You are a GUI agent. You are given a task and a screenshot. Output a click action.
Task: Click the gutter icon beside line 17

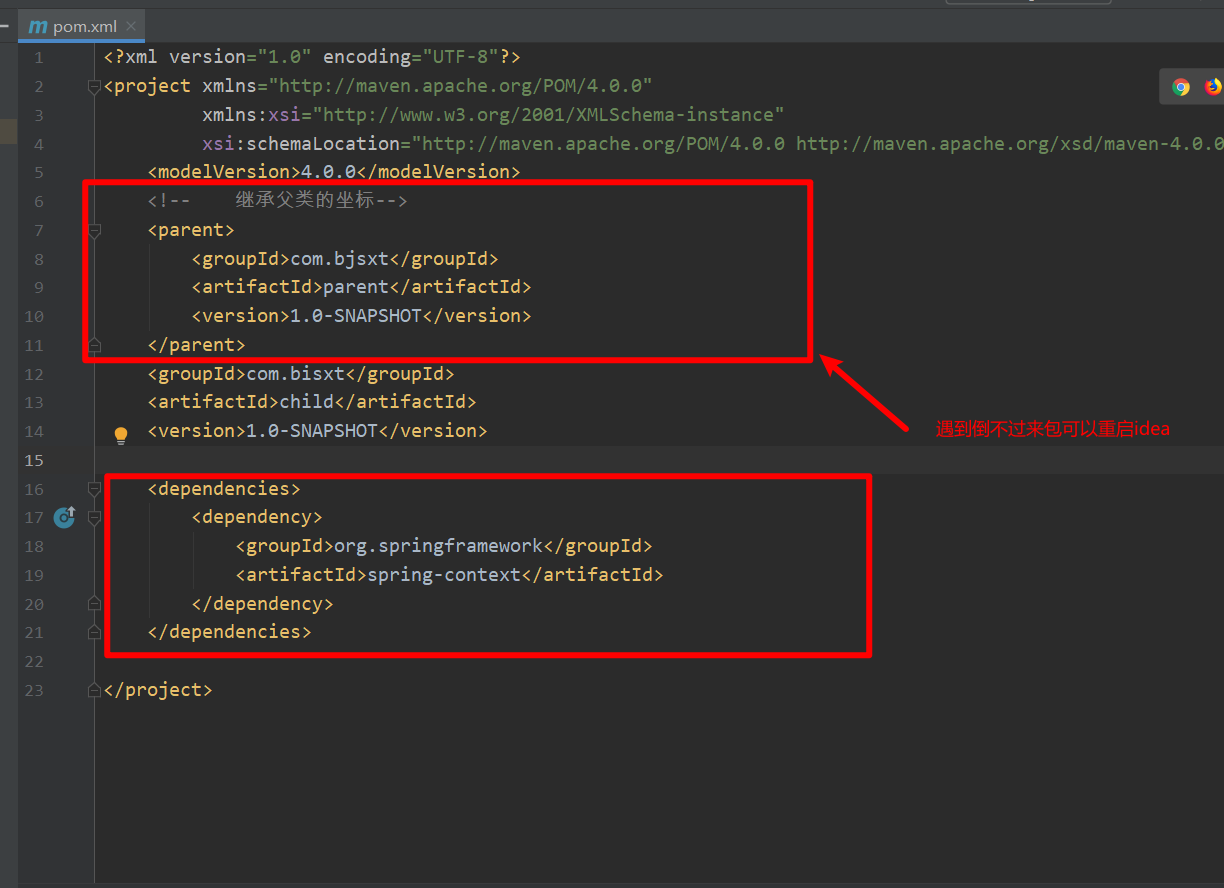[64, 517]
